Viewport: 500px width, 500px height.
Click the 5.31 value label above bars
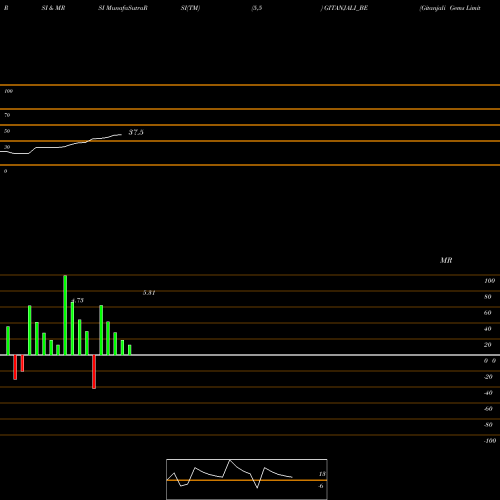[149, 293]
